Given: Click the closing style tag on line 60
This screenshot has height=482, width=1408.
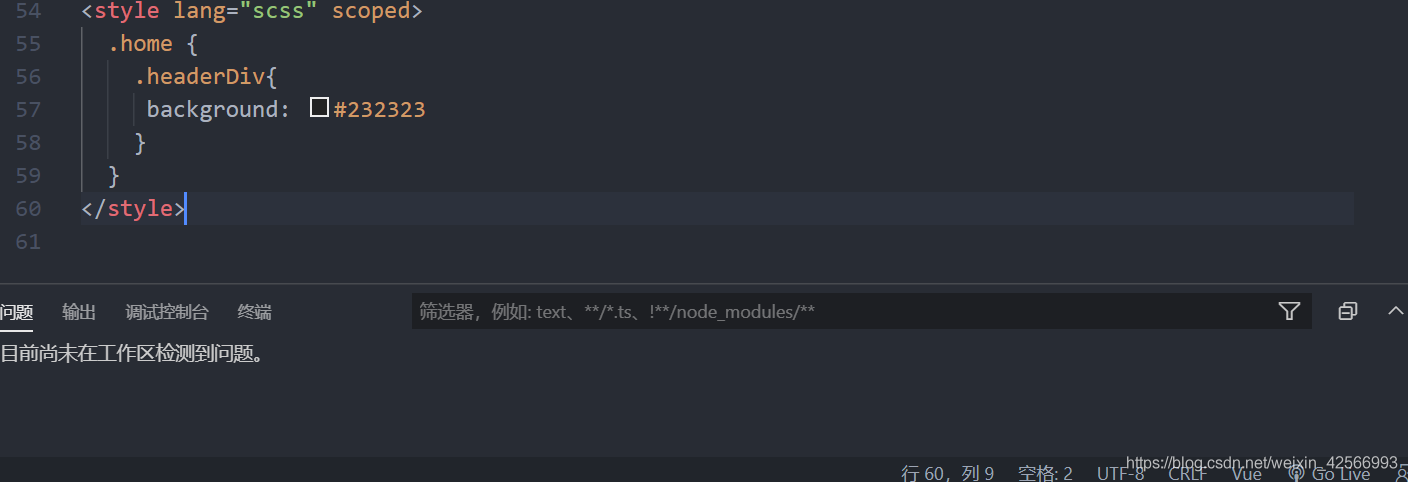Looking at the screenshot, I should [x=133, y=208].
